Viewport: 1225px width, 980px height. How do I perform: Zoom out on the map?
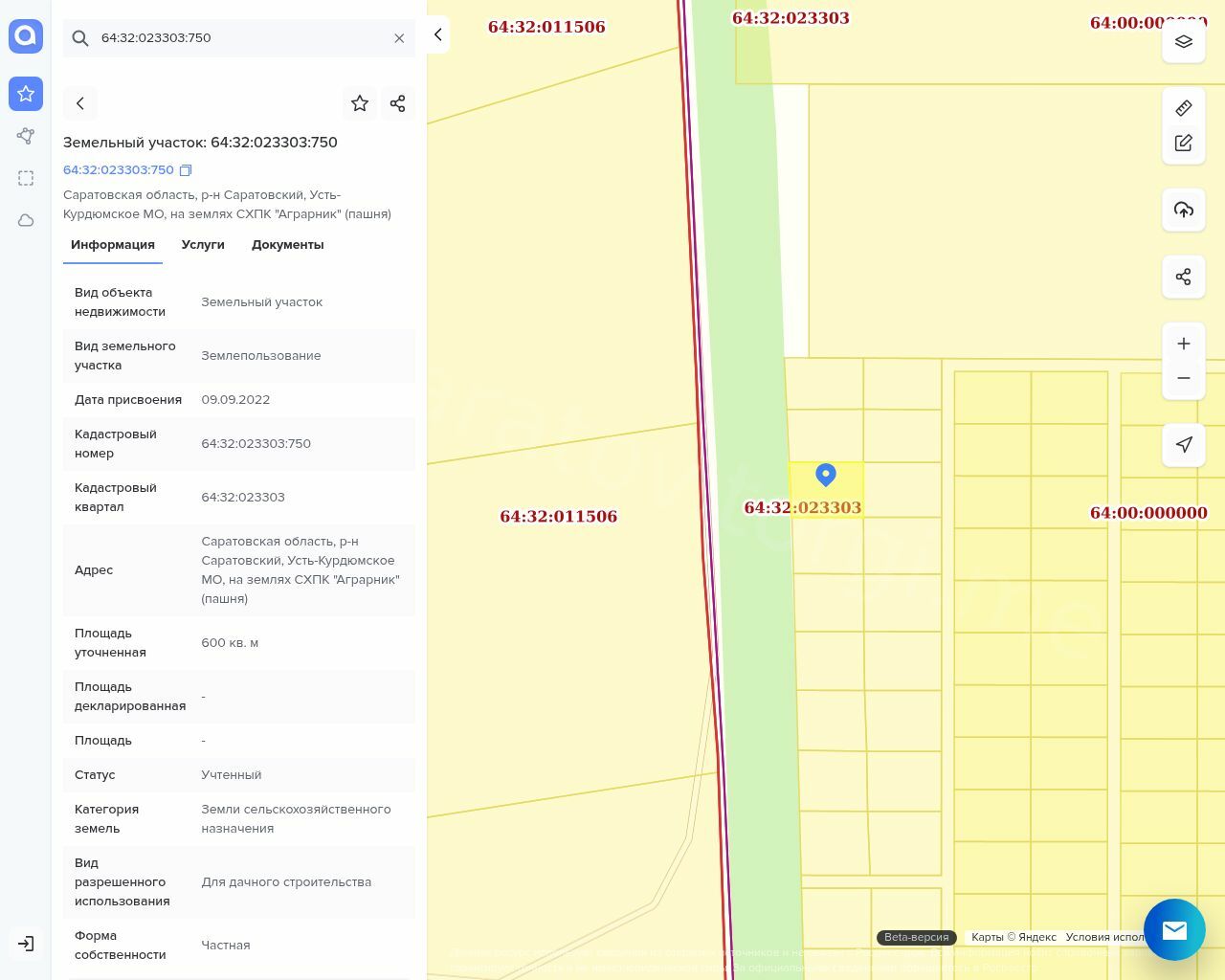(x=1183, y=378)
